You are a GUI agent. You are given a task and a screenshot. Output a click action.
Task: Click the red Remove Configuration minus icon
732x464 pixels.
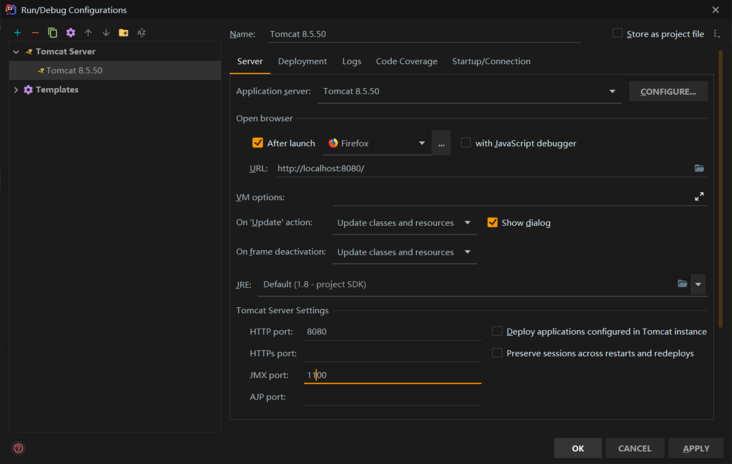pos(35,33)
